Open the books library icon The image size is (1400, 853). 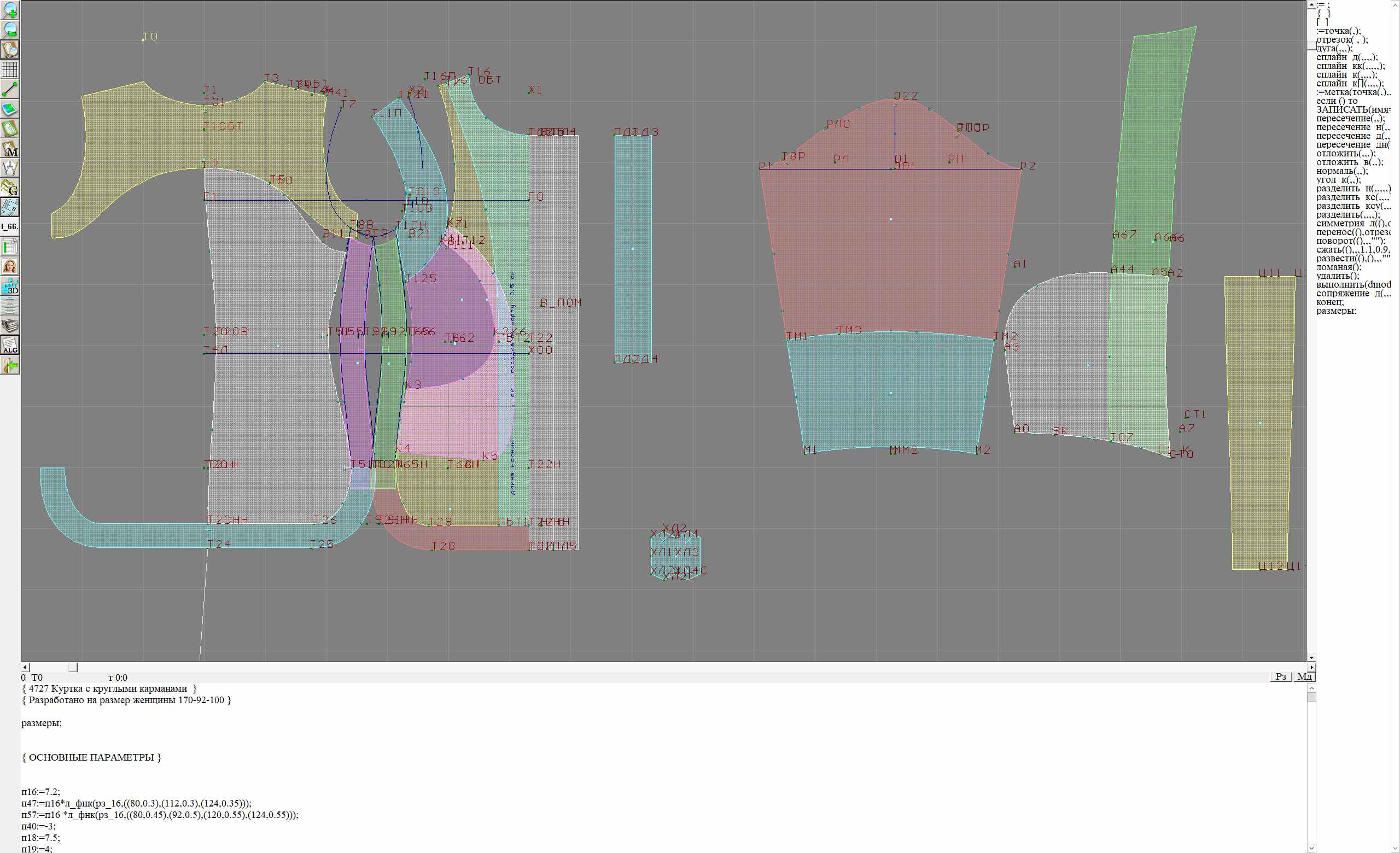click(x=10, y=325)
